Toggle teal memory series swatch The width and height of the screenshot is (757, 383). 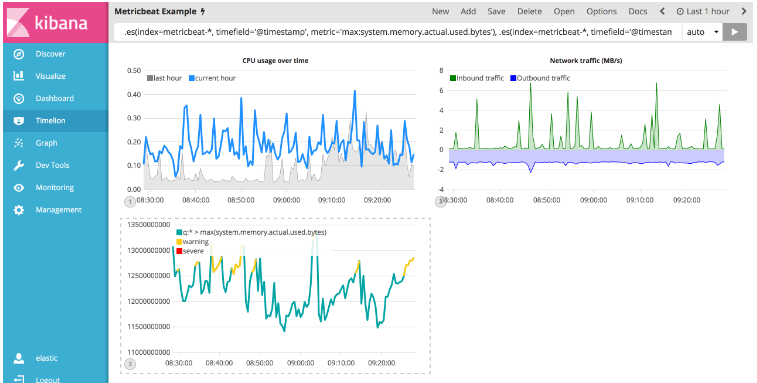point(179,233)
